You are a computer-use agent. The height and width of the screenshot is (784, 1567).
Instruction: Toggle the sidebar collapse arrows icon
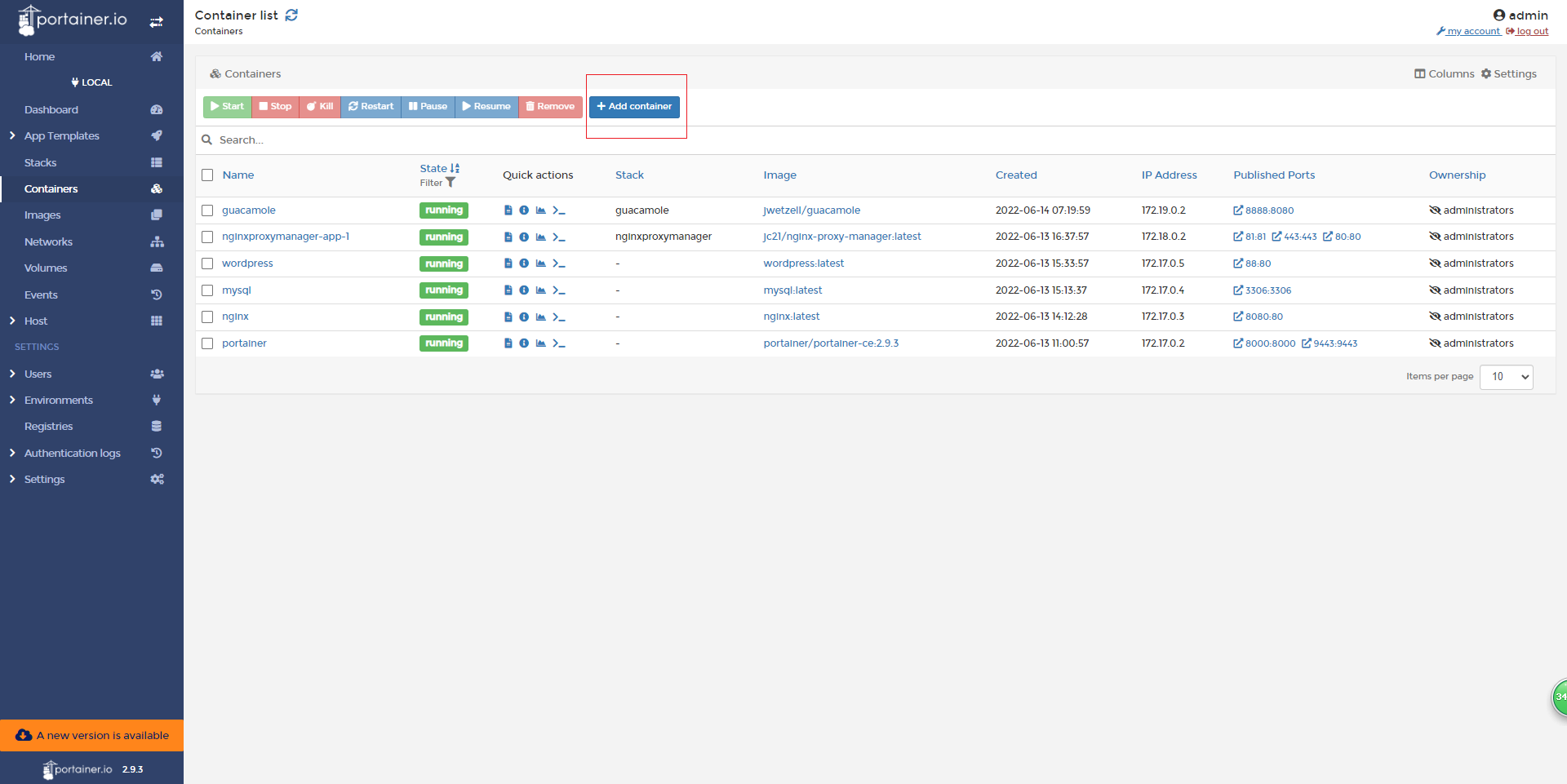click(x=156, y=22)
